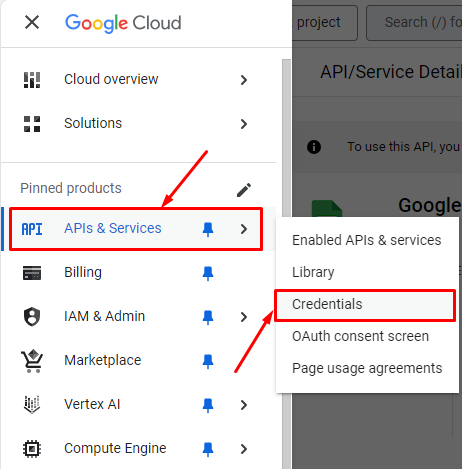The height and width of the screenshot is (469, 462).
Task: Click the Marketplace shopping cart icon
Action: tap(32, 361)
